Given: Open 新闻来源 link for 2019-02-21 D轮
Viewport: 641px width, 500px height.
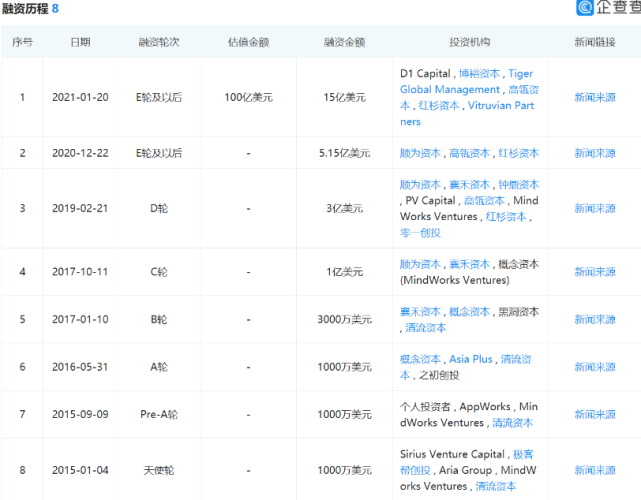Looking at the screenshot, I should [595, 209].
